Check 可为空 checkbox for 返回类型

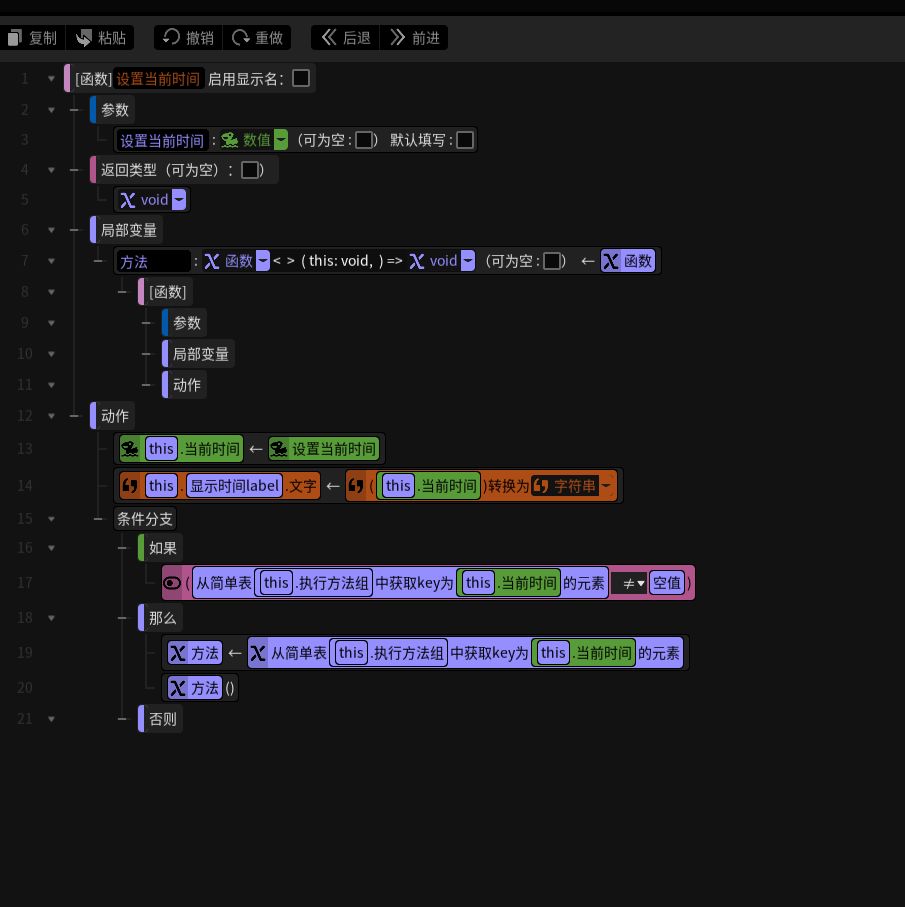pyautogui.click(x=250, y=170)
